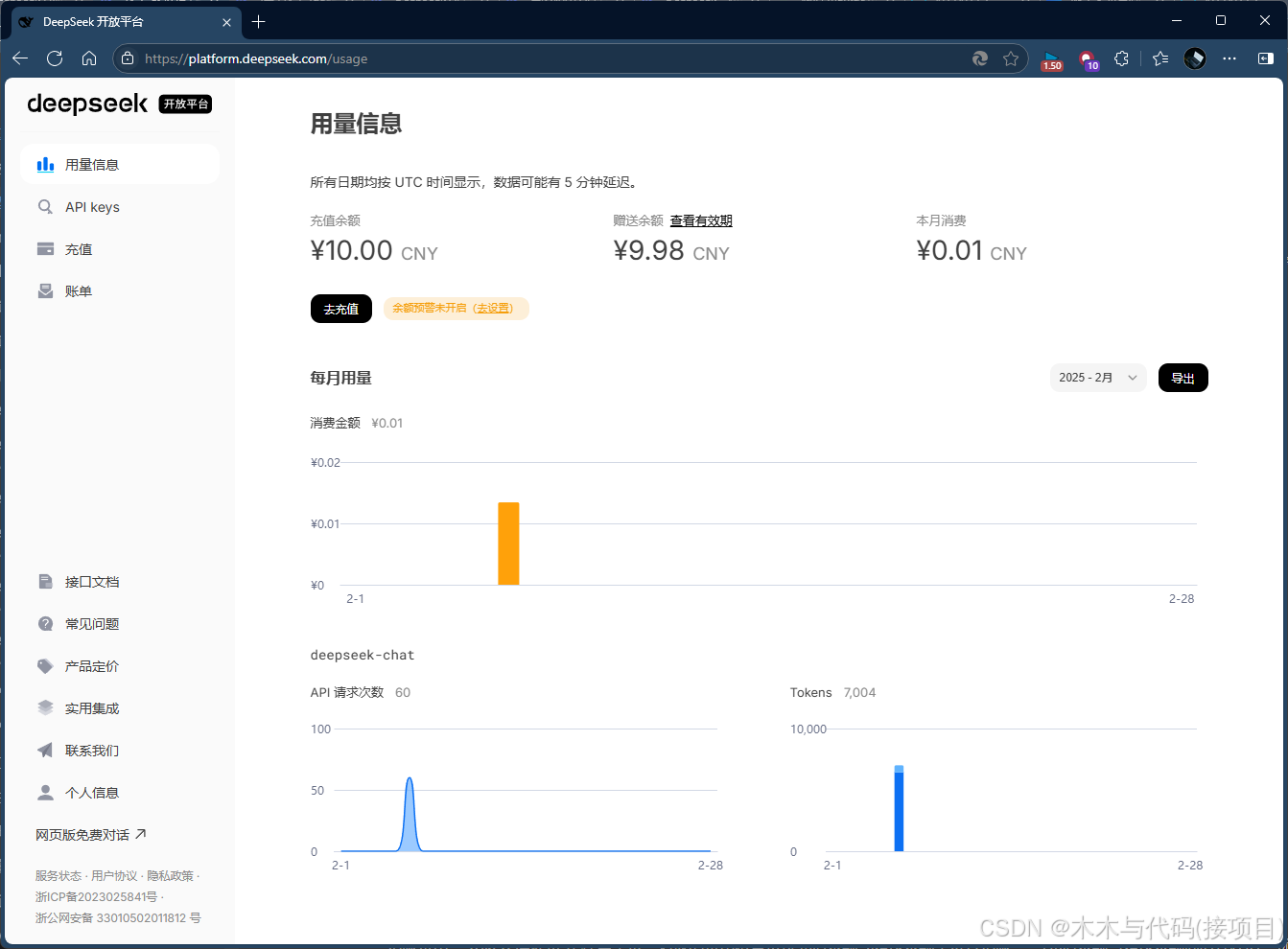Click the browser back arrow
Screen dimensions: 1288x949
[20, 58]
